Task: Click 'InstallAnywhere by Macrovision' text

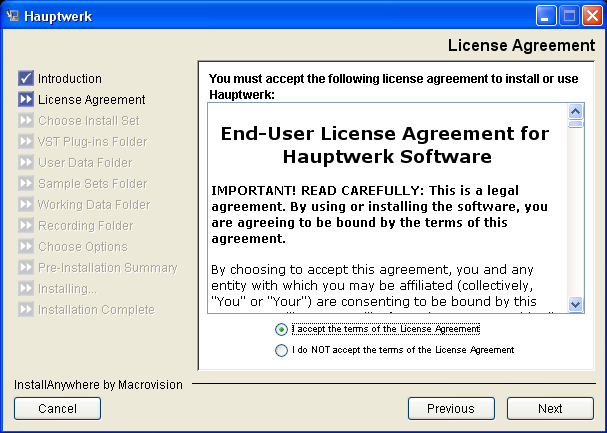Action: pyautogui.click(x=98, y=385)
